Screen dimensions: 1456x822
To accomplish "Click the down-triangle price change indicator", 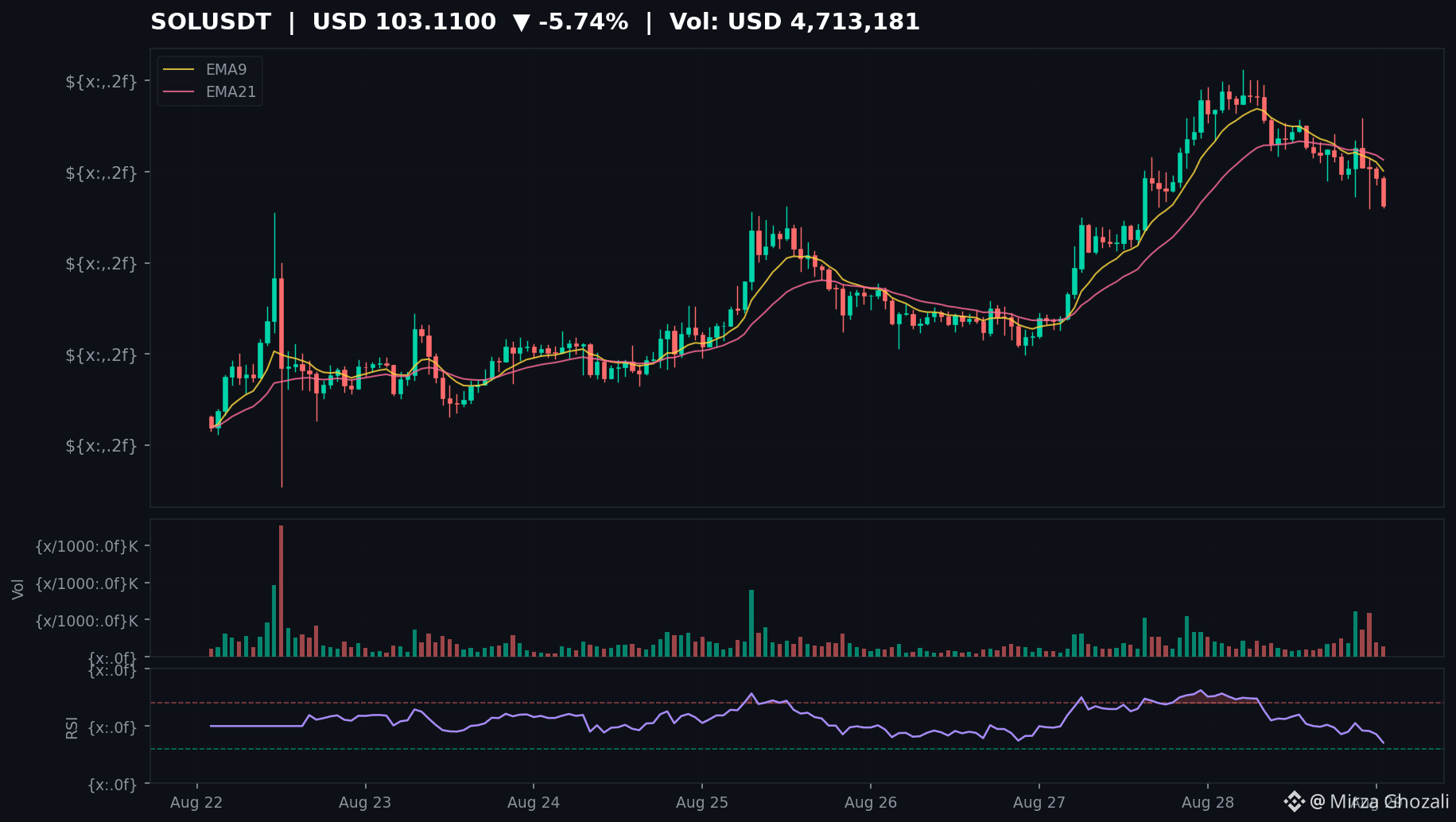I will click(522, 22).
